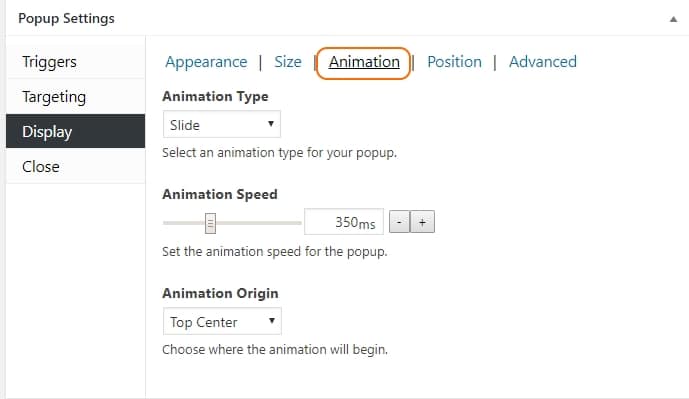Switch to the Appearance sub-tab
Viewport: 689px width, 399px height.
click(x=206, y=62)
